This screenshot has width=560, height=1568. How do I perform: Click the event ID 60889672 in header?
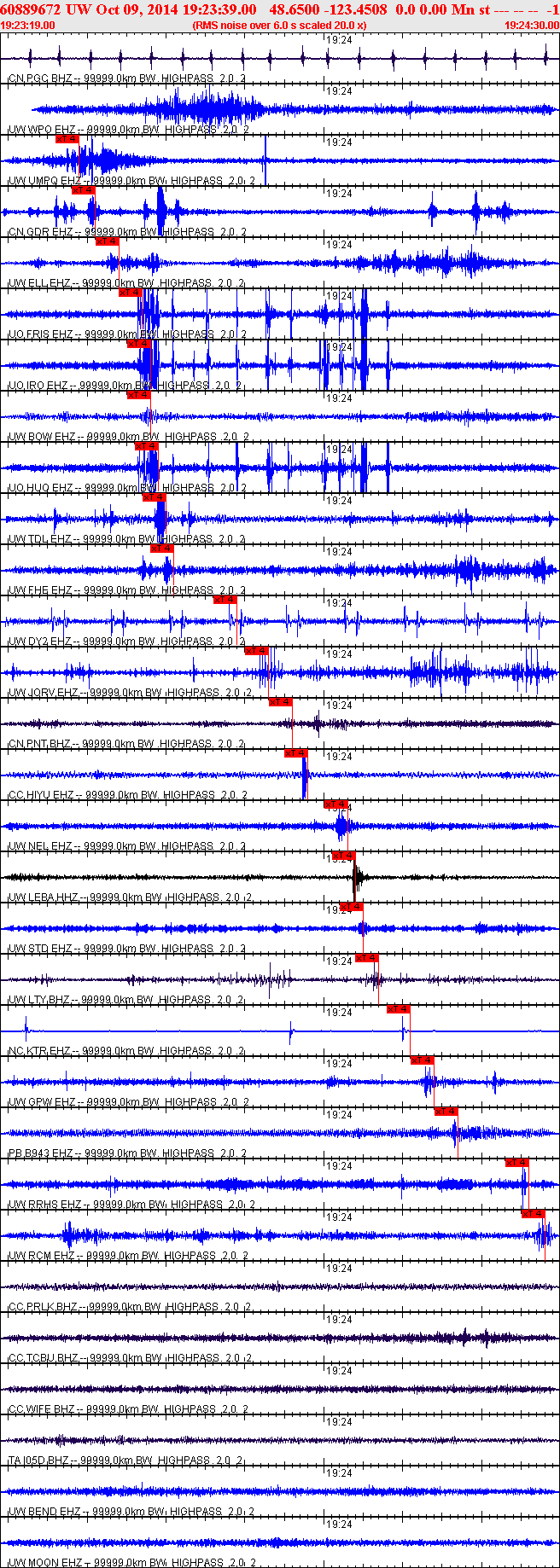(x=31, y=9)
